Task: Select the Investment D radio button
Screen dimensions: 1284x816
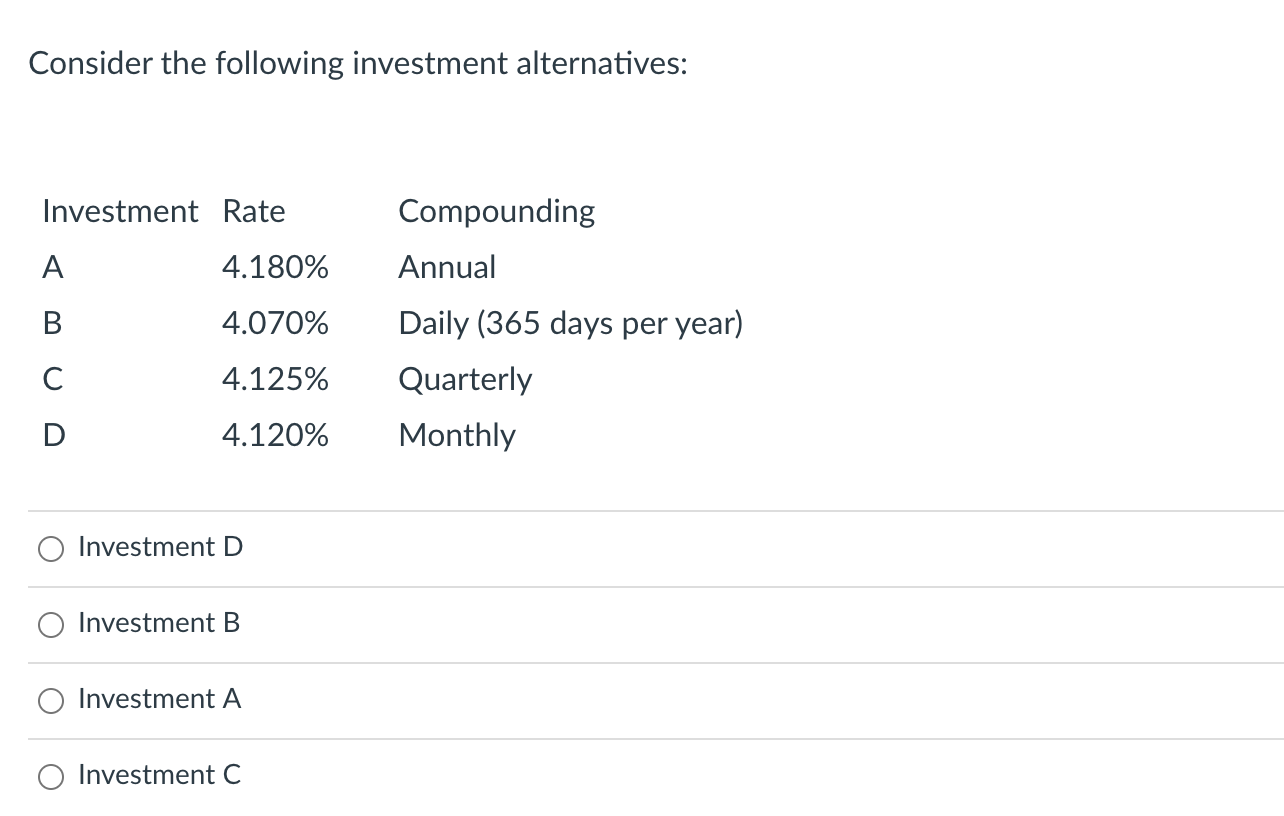Action: [50, 548]
